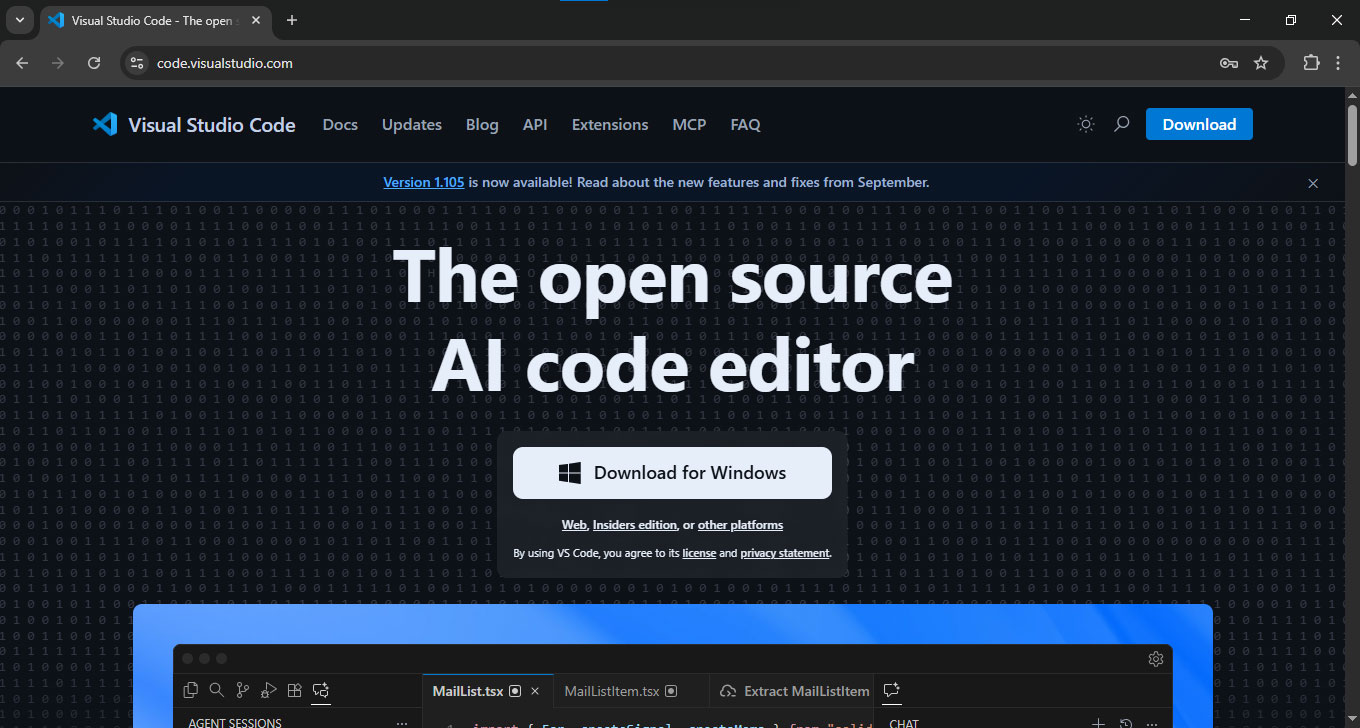Viewport: 1360px width, 728px height.
Task: Open the Chrome three-dot menu
Action: 1339,62
